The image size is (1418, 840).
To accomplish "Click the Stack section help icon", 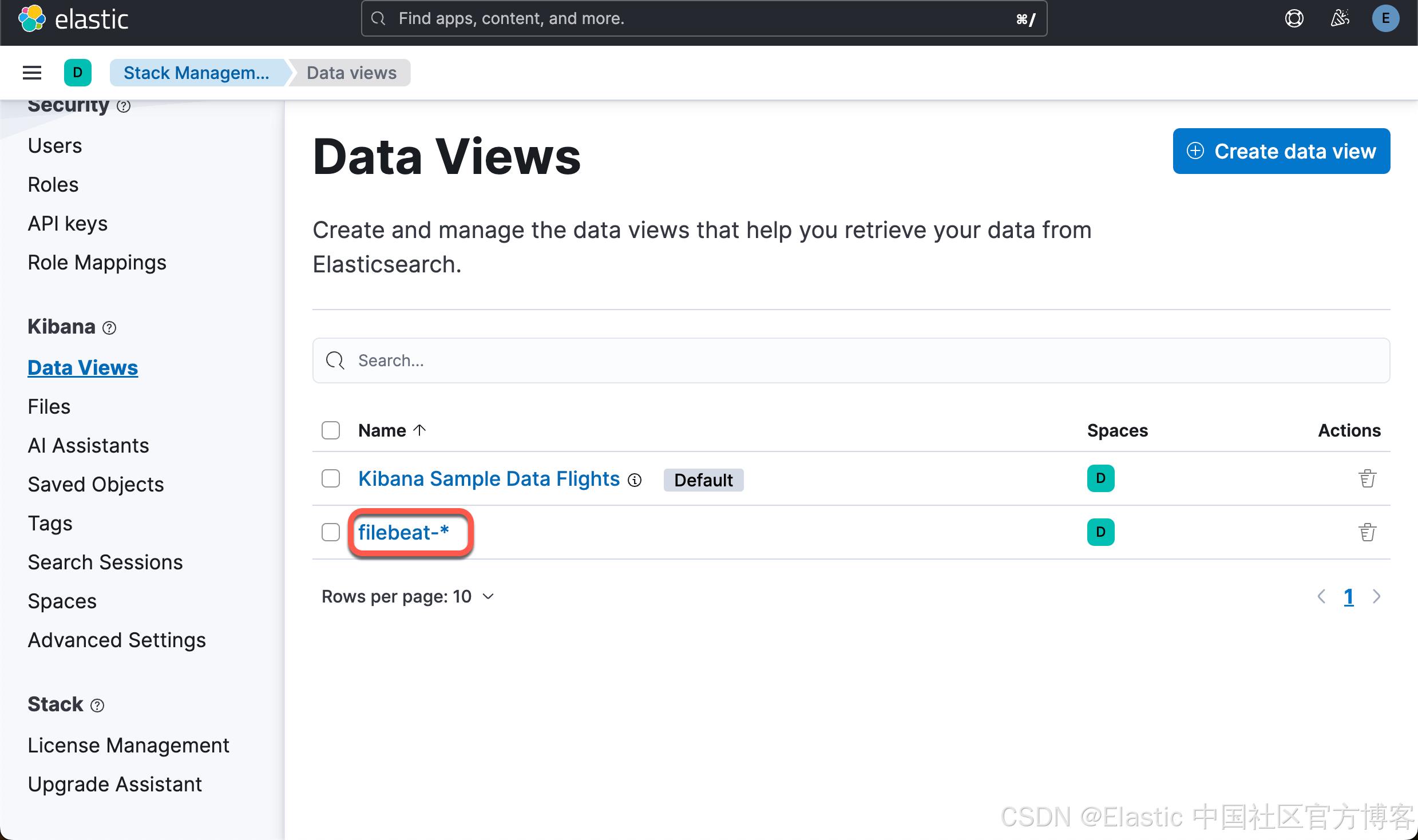I will (98, 706).
